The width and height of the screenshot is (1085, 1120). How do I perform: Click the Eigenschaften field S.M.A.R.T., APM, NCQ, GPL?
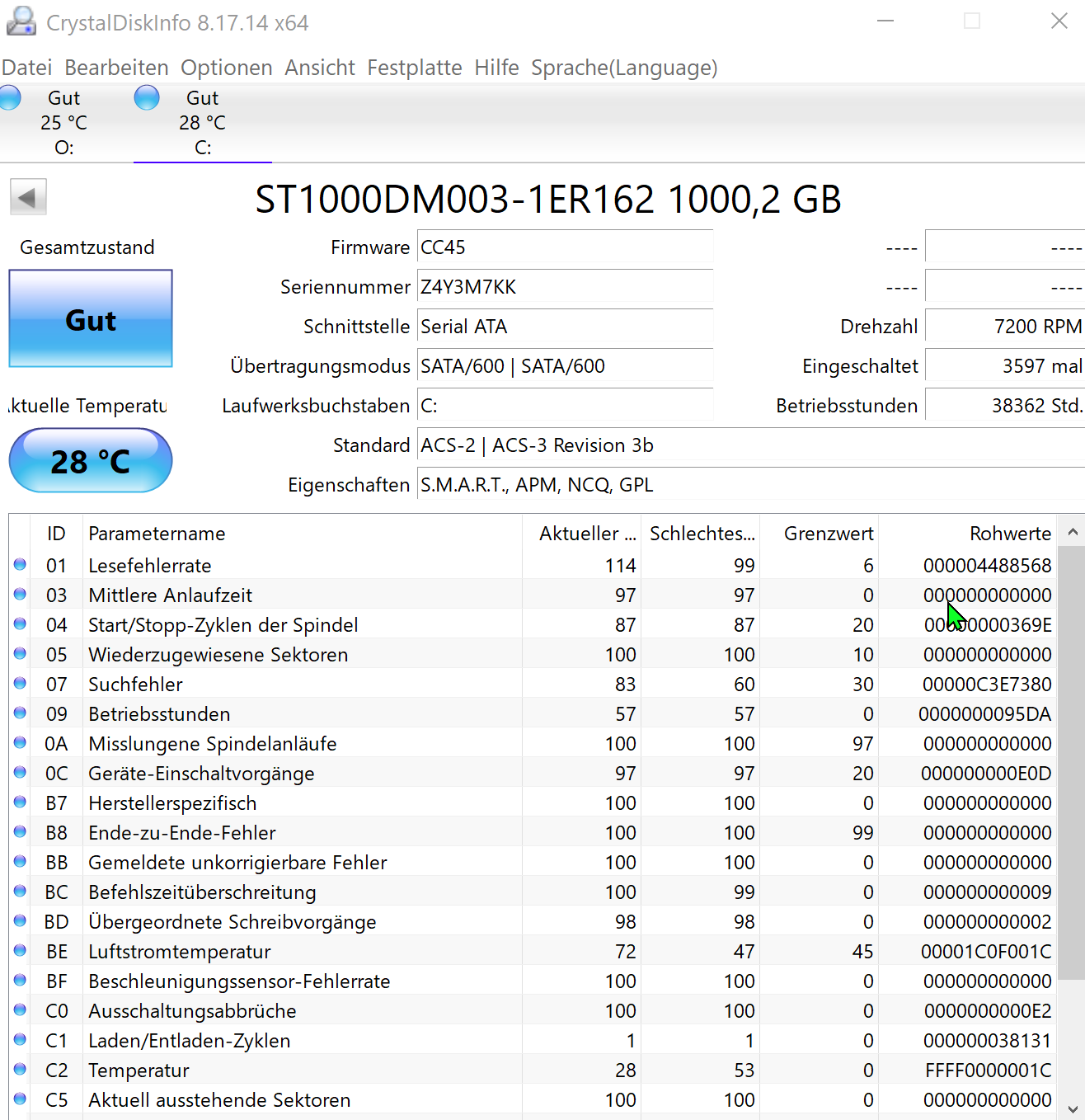coord(750,485)
